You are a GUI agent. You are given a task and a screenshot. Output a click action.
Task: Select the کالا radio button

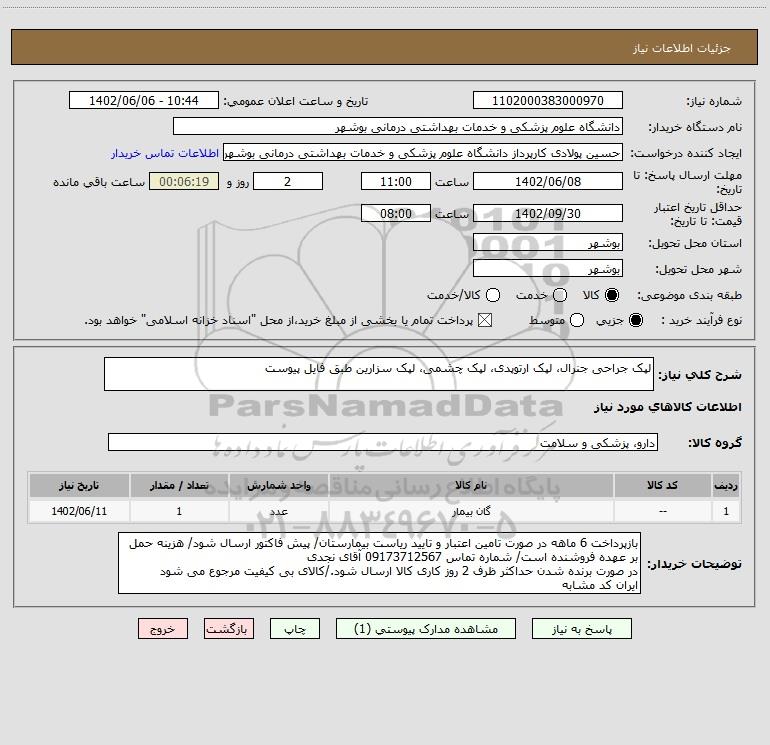tap(612, 295)
